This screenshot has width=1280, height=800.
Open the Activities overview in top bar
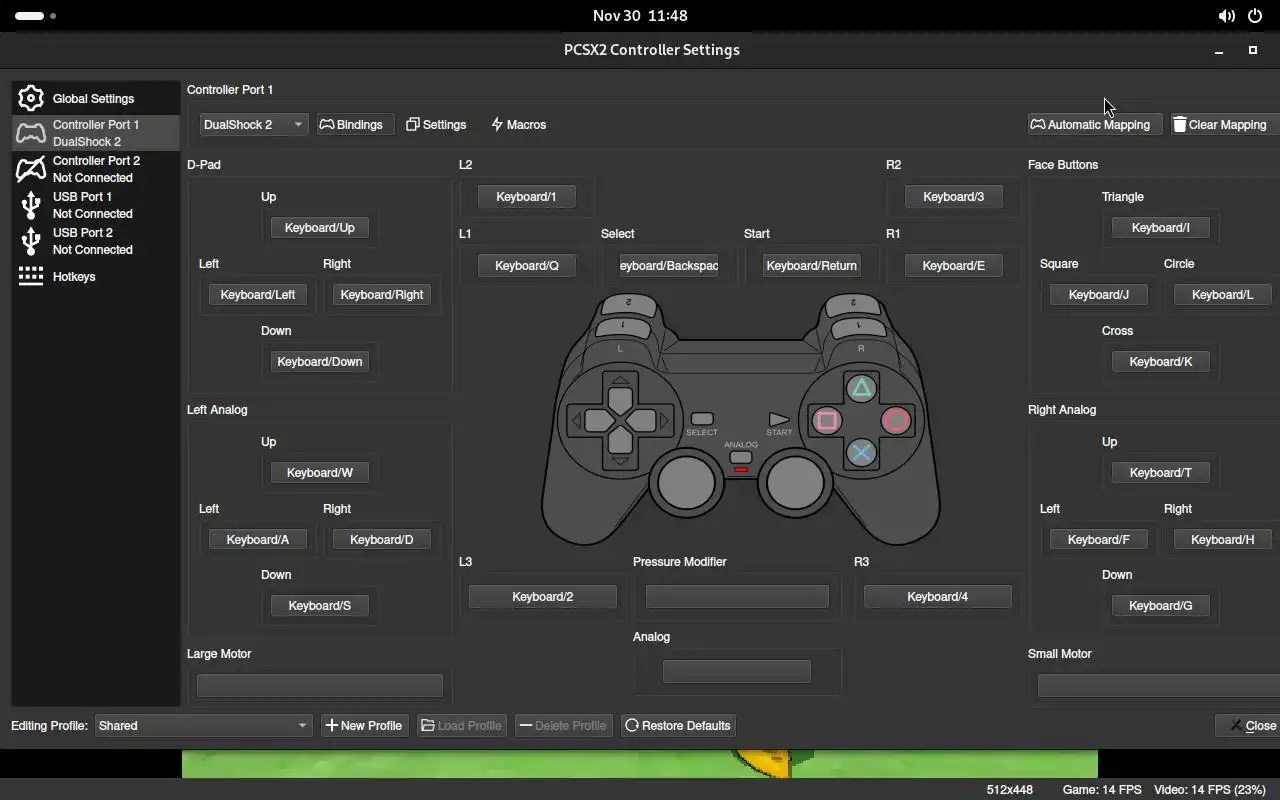pyautogui.click(x=35, y=16)
